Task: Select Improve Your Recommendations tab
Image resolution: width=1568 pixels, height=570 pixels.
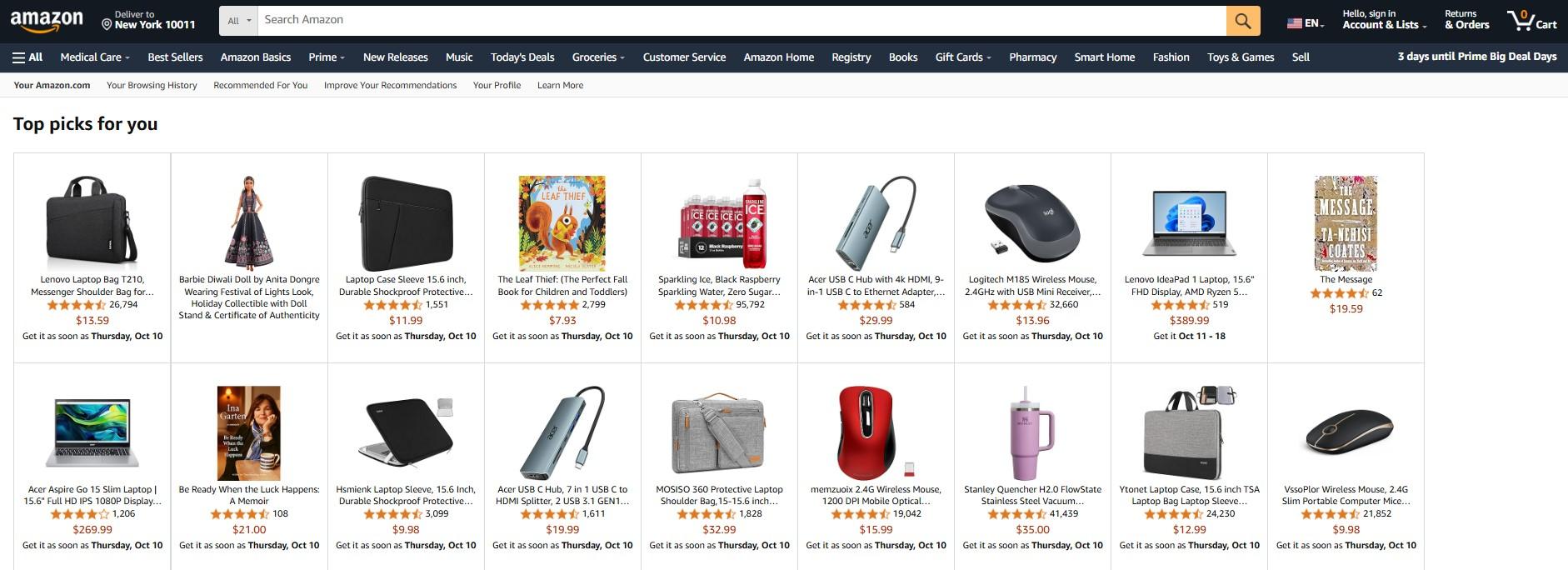Action: [x=390, y=85]
